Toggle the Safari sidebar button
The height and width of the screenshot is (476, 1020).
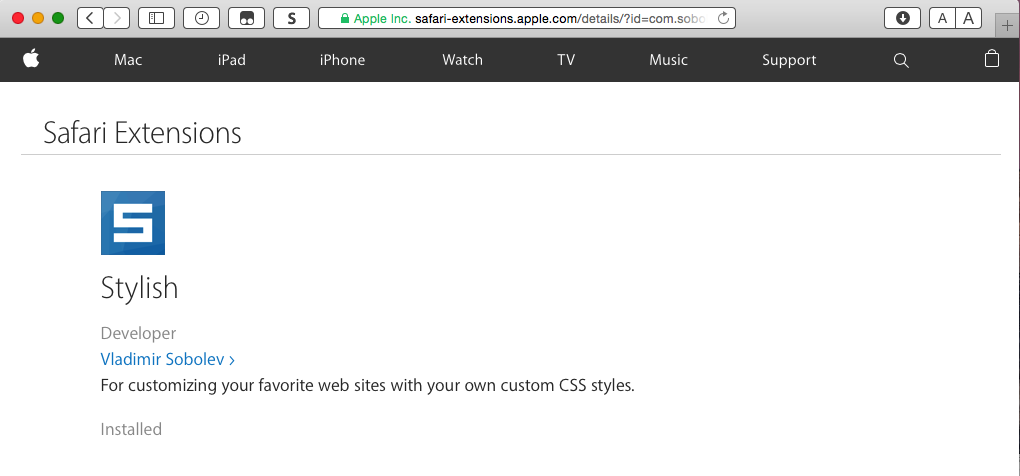156,18
